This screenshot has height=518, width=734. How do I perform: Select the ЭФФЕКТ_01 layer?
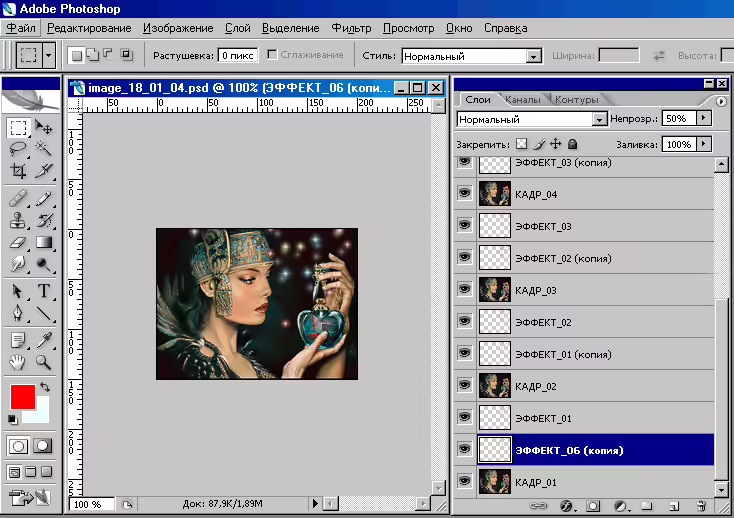coord(595,418)
